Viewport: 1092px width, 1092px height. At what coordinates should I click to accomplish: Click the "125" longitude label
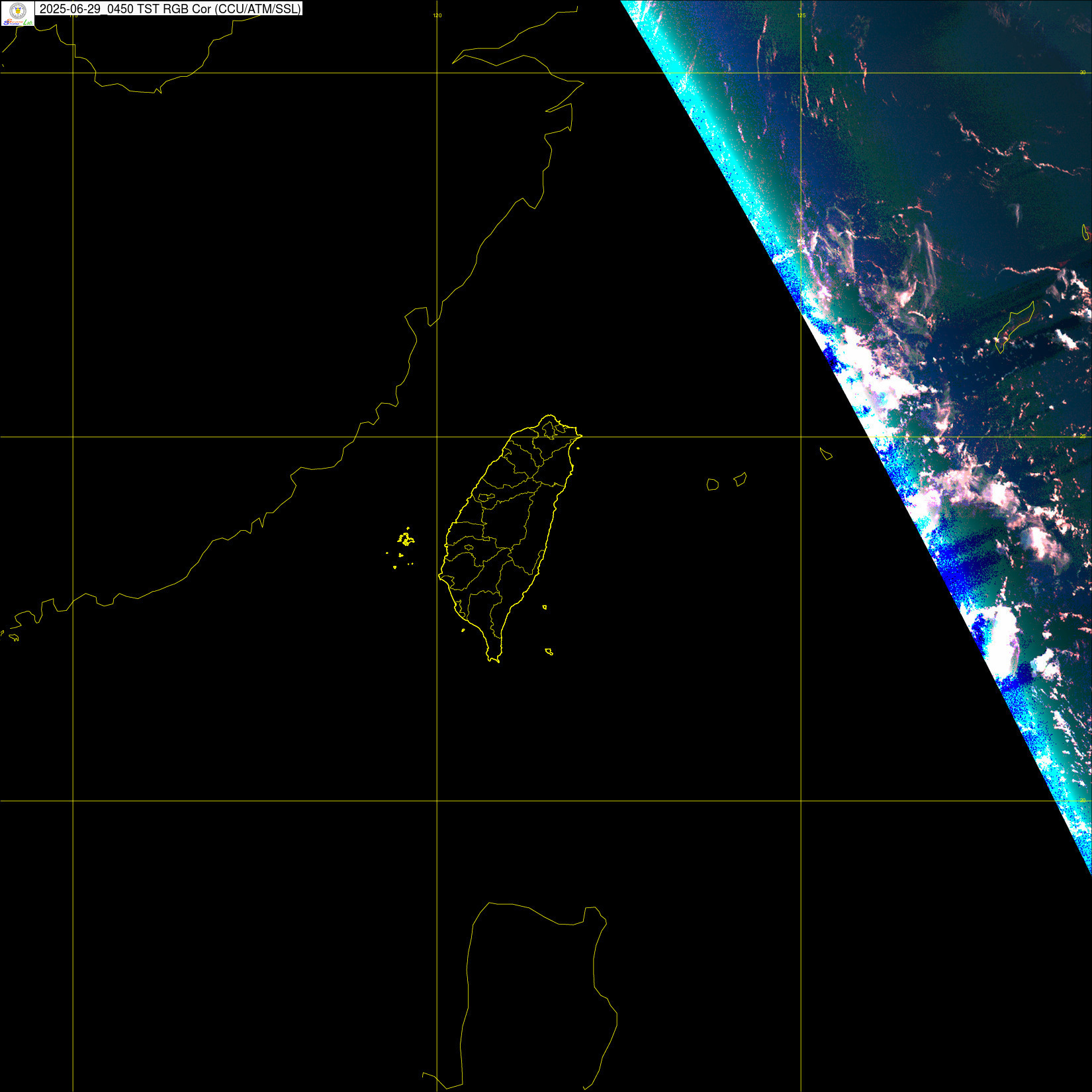tap(801, 15)
